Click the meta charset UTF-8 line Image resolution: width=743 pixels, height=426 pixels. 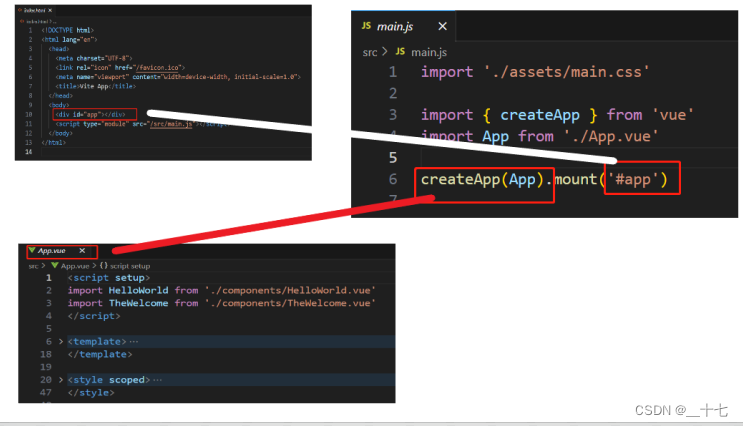click(94, 58)
